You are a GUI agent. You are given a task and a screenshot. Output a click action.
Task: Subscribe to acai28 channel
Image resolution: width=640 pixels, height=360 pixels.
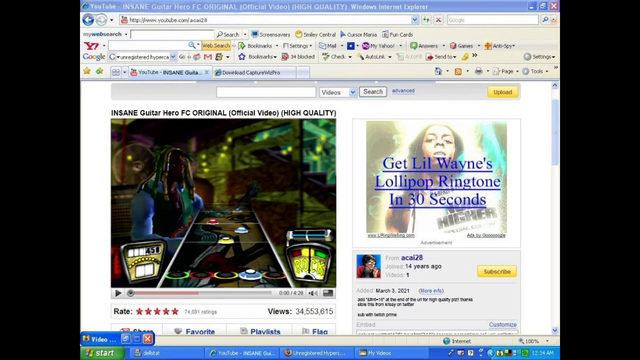coord(497,271)
